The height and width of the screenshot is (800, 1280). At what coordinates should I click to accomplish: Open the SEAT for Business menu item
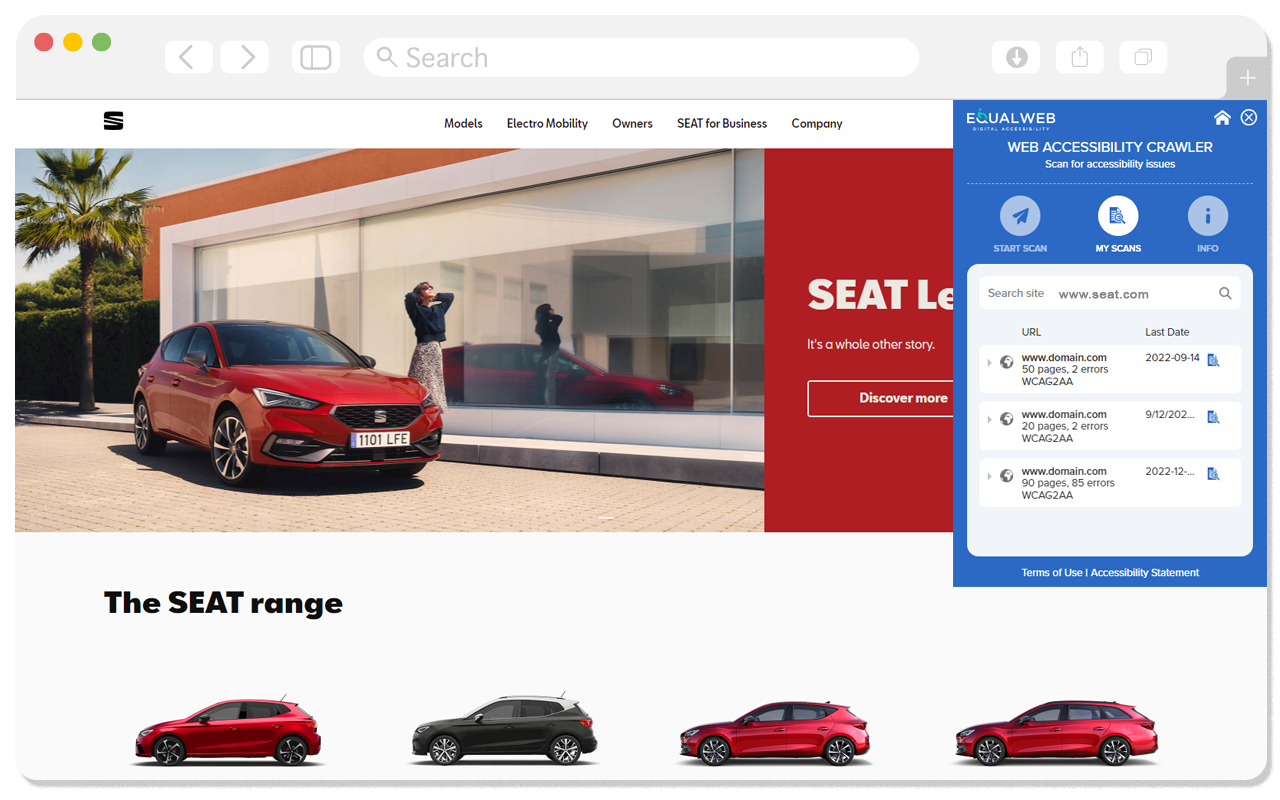[x=722, y=124]
